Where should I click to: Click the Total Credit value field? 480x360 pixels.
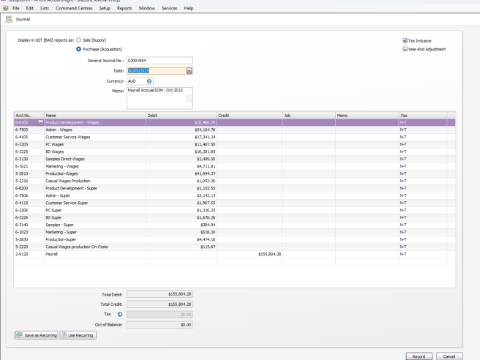coord(159,304)
